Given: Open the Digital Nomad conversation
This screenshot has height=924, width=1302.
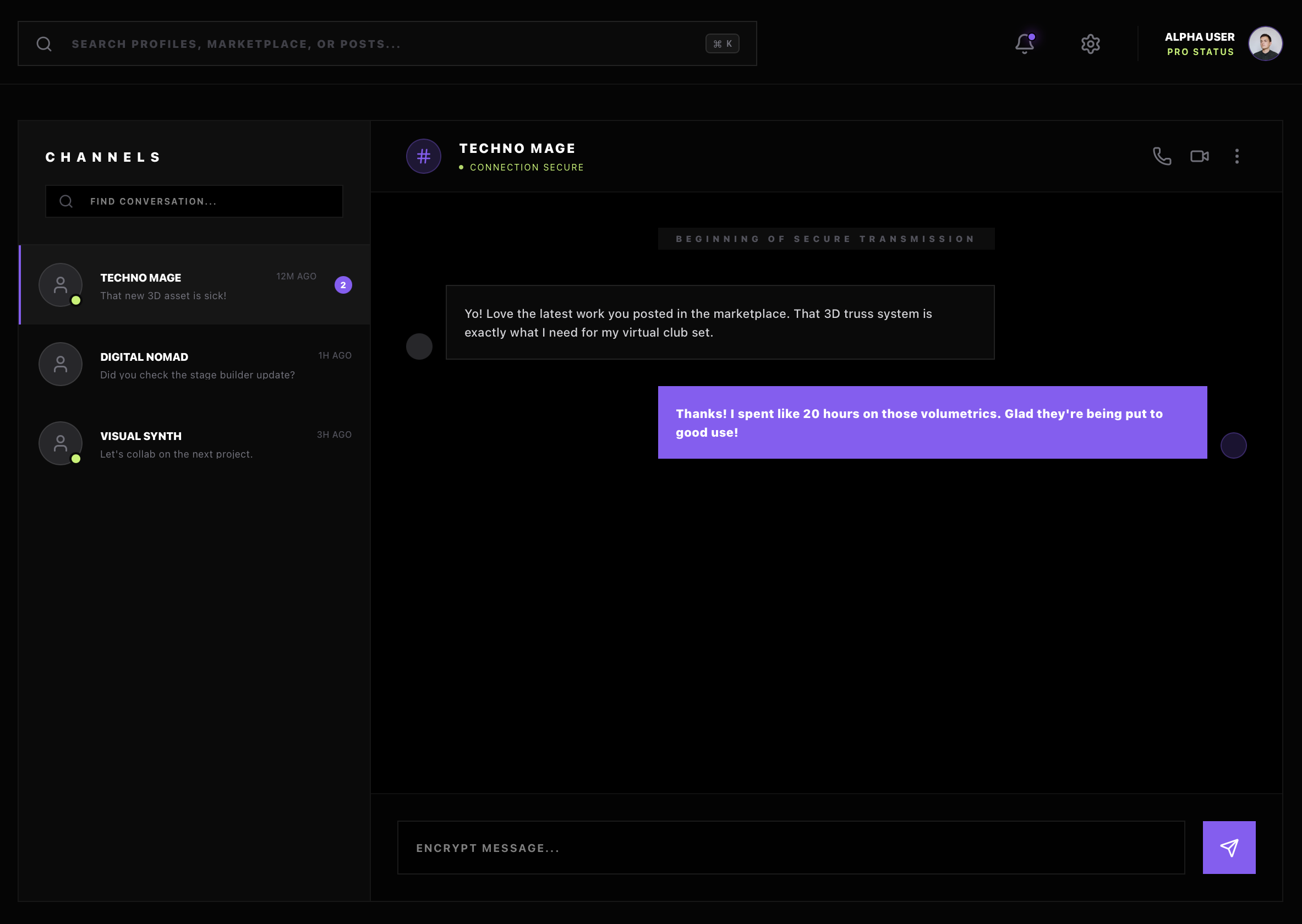Looking at the screenshot, I should [195, 364].
